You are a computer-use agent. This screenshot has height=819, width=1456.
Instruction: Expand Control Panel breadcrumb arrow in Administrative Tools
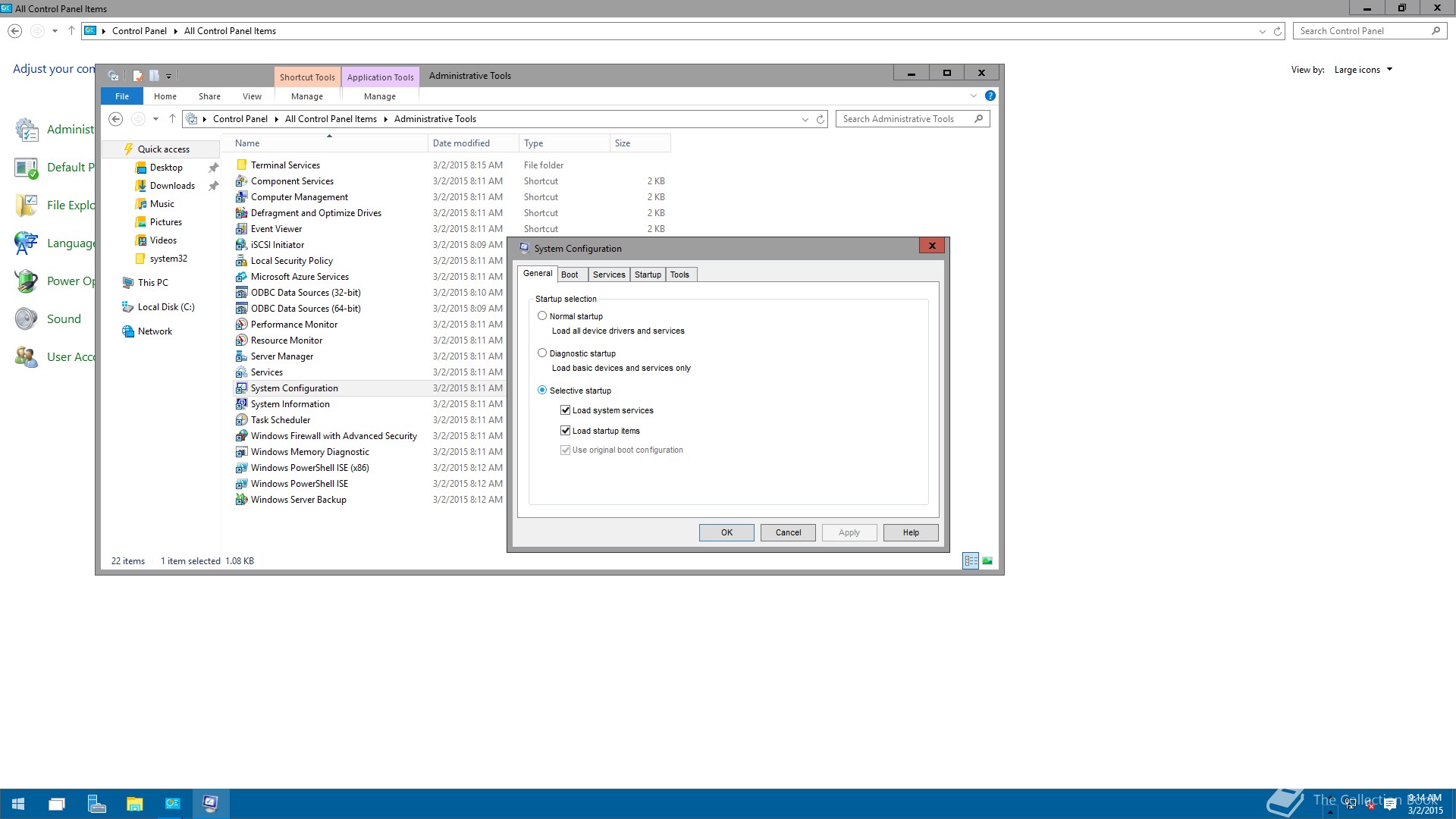276,119
